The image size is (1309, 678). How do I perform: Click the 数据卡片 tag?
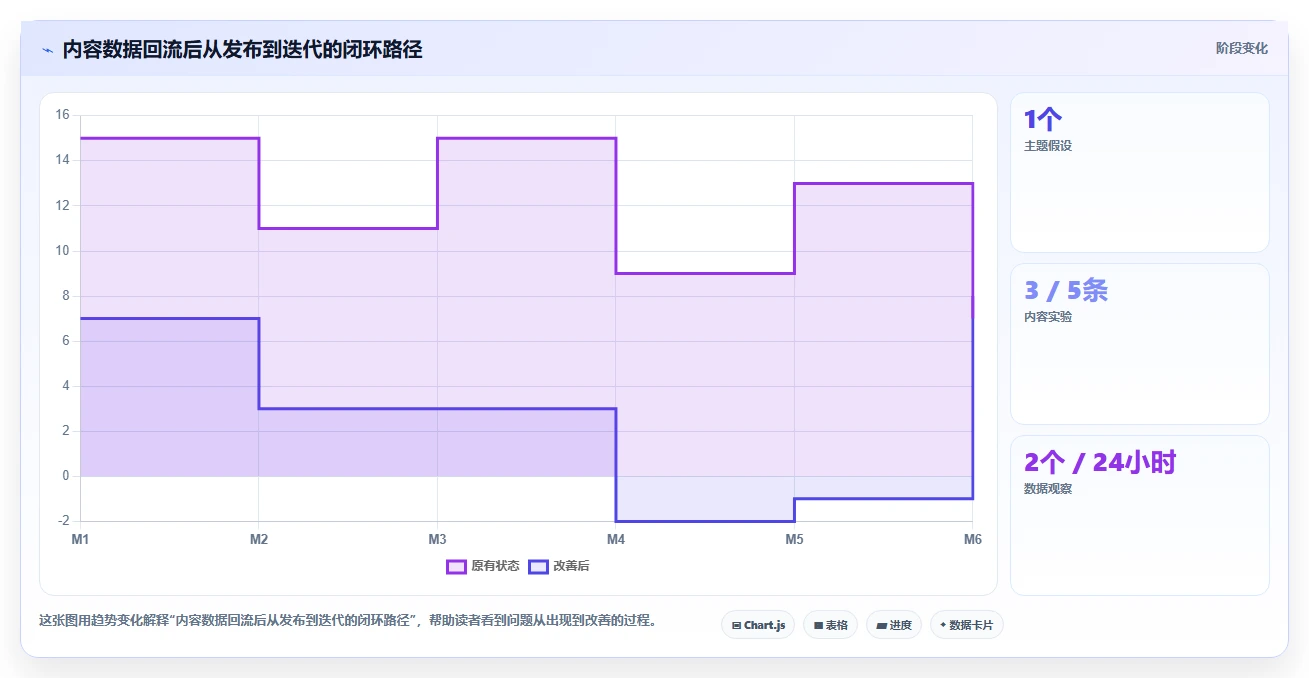[966, 625]
